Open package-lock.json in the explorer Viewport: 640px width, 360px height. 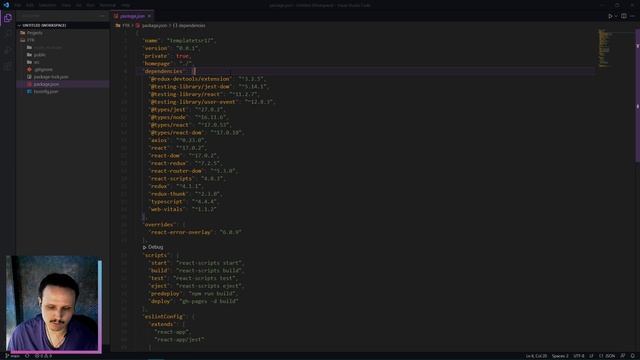62,77
